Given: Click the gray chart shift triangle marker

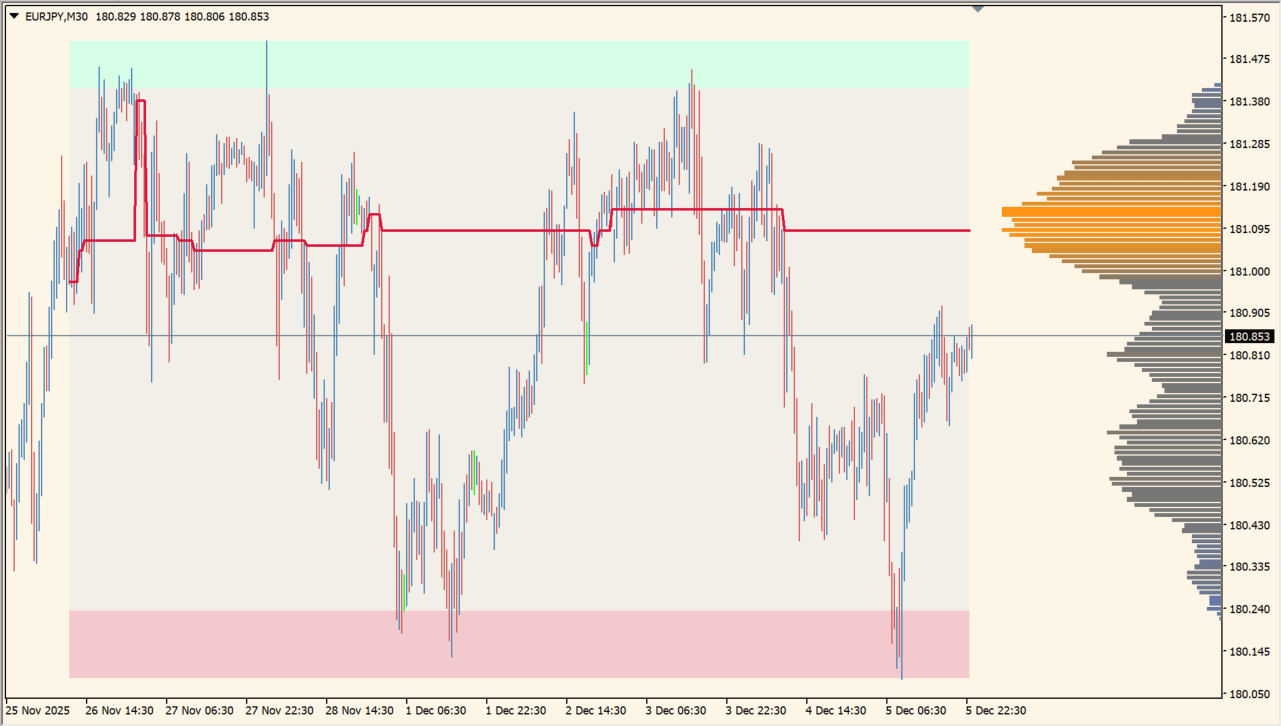Looking at the screenshot, I should tap(978, 8).
